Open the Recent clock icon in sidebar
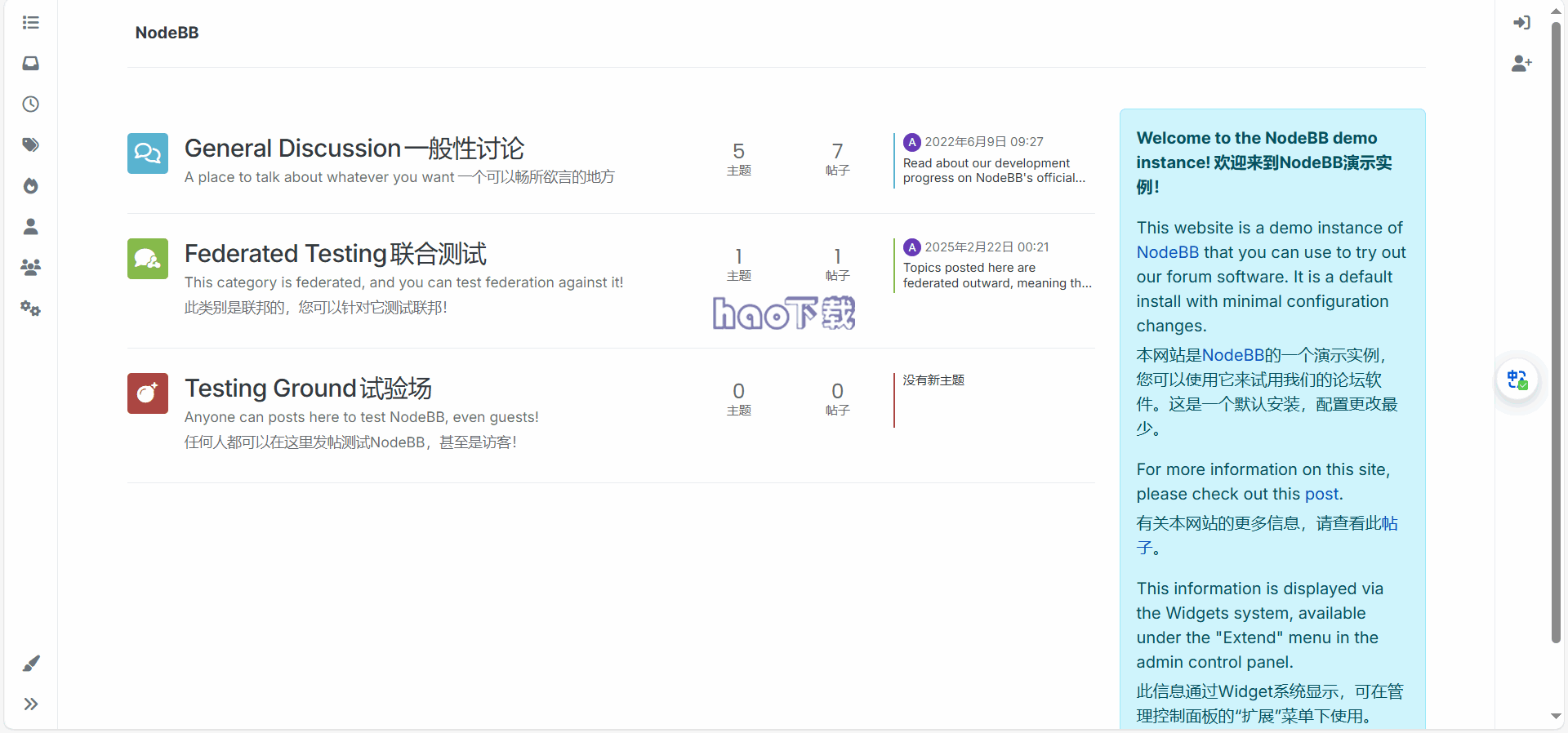 coord(30,104)
